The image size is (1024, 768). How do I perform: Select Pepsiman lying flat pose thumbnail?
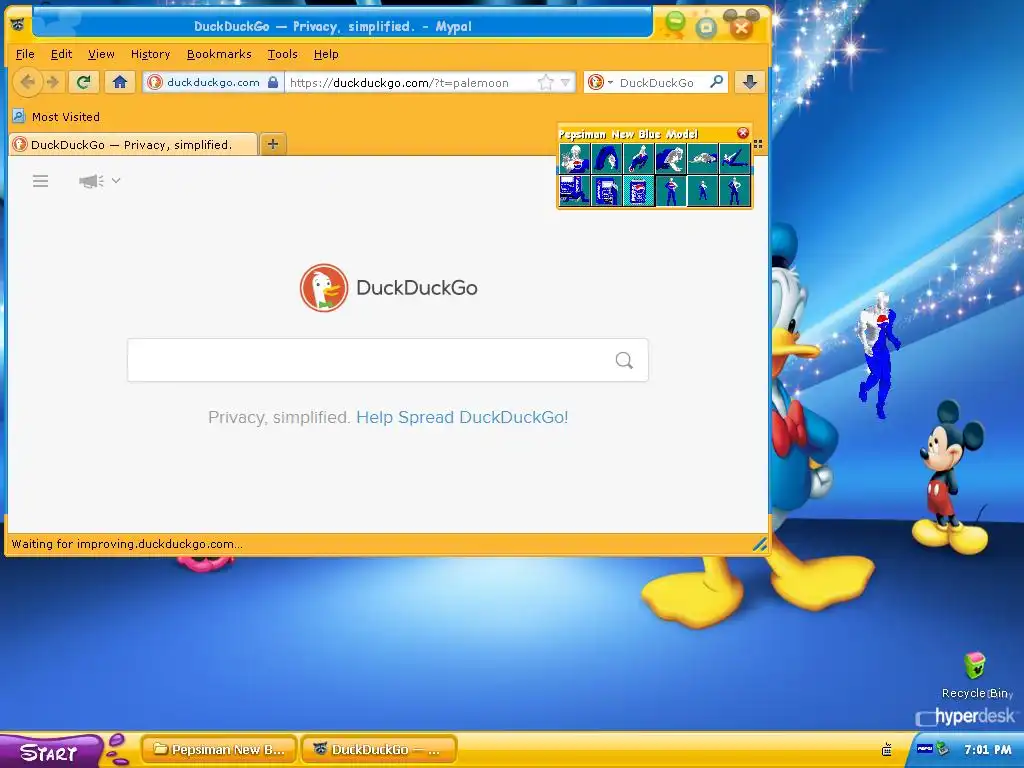tap(703, 159)
